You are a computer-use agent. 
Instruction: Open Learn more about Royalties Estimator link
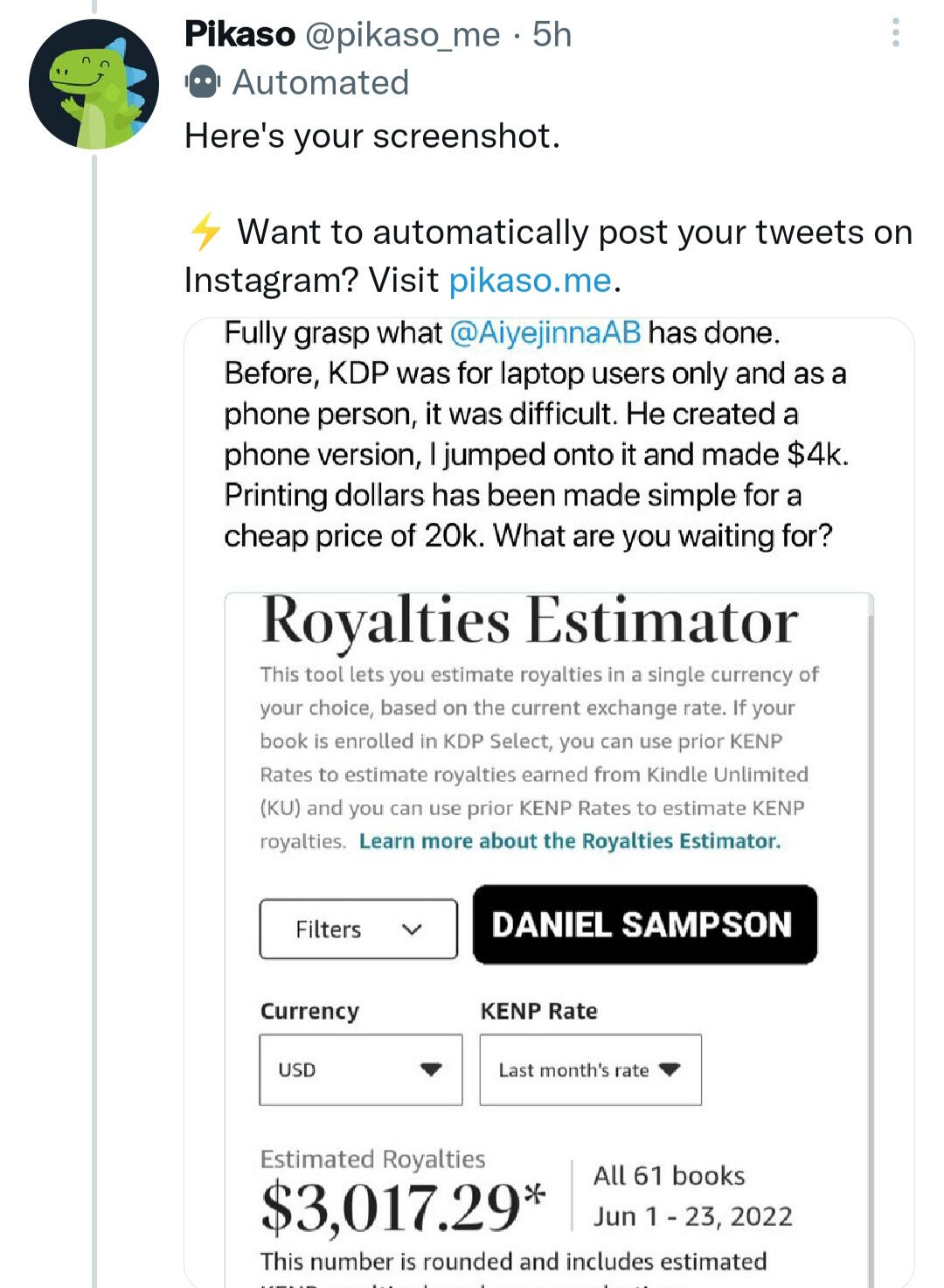point(570,841)
